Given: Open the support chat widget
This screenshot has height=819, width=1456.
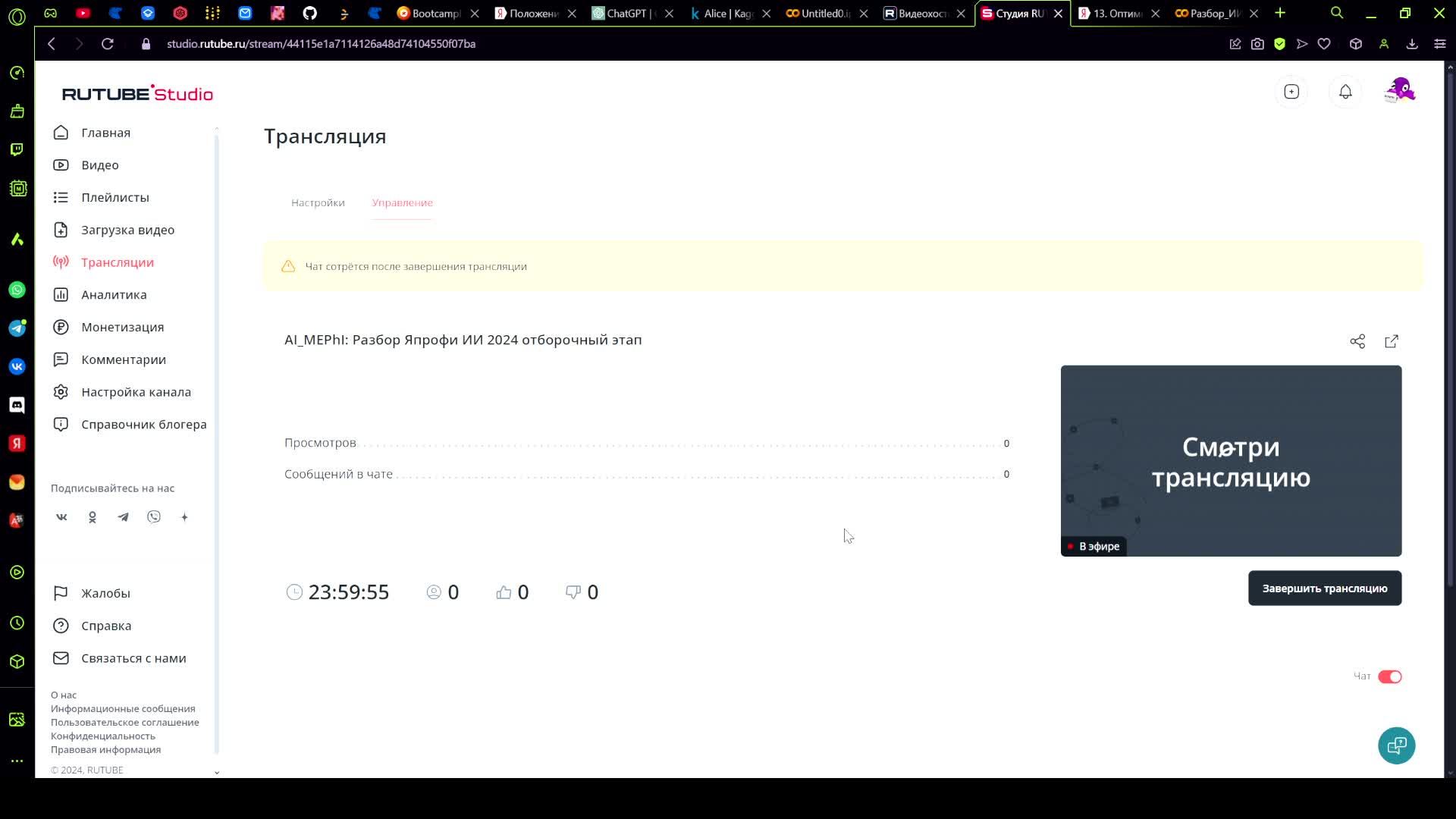Looking at the screenshot, I should click(1396, 745).
